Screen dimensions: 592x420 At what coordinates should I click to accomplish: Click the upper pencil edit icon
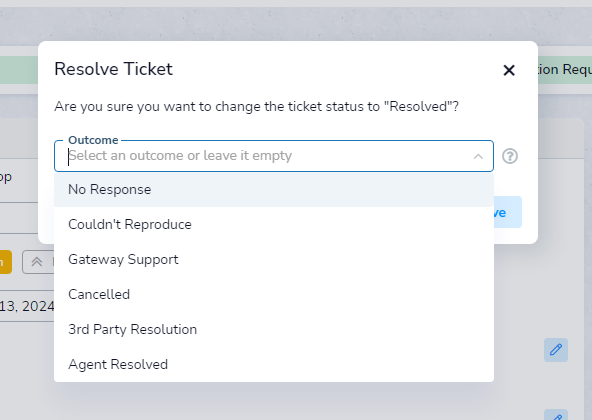(x=556, y=350)
